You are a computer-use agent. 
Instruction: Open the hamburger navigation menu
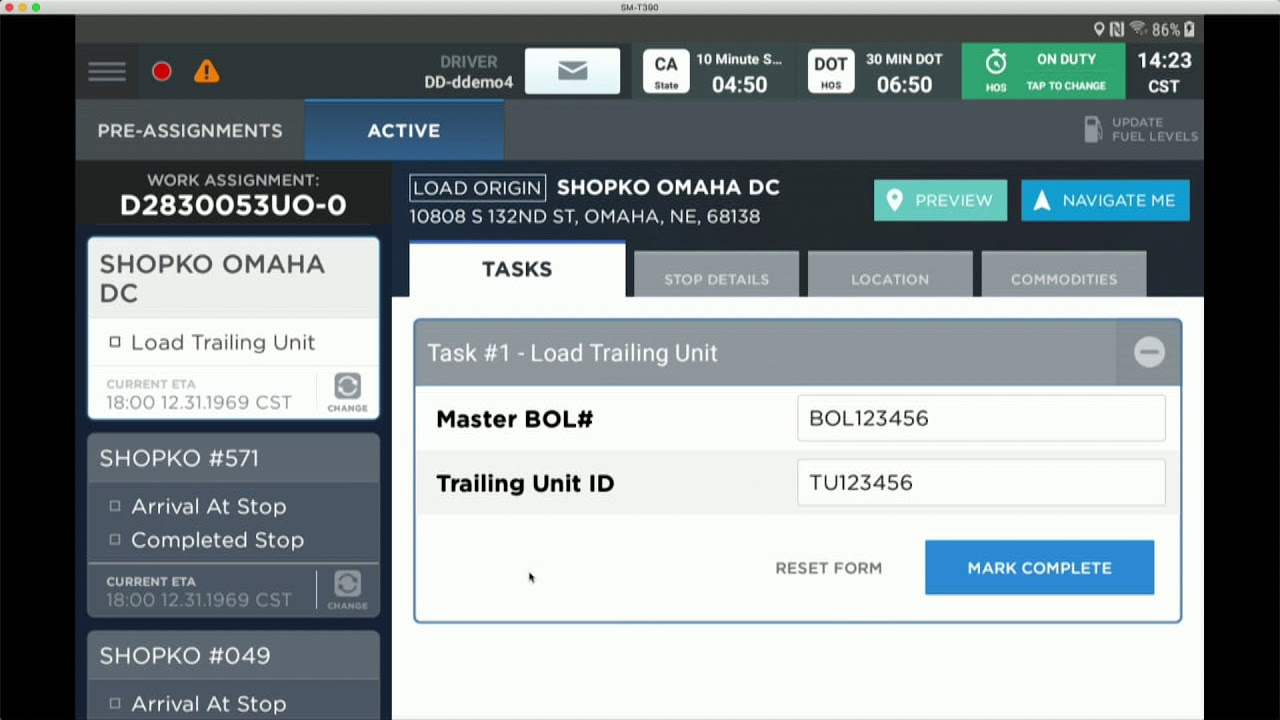click(107, 71)
